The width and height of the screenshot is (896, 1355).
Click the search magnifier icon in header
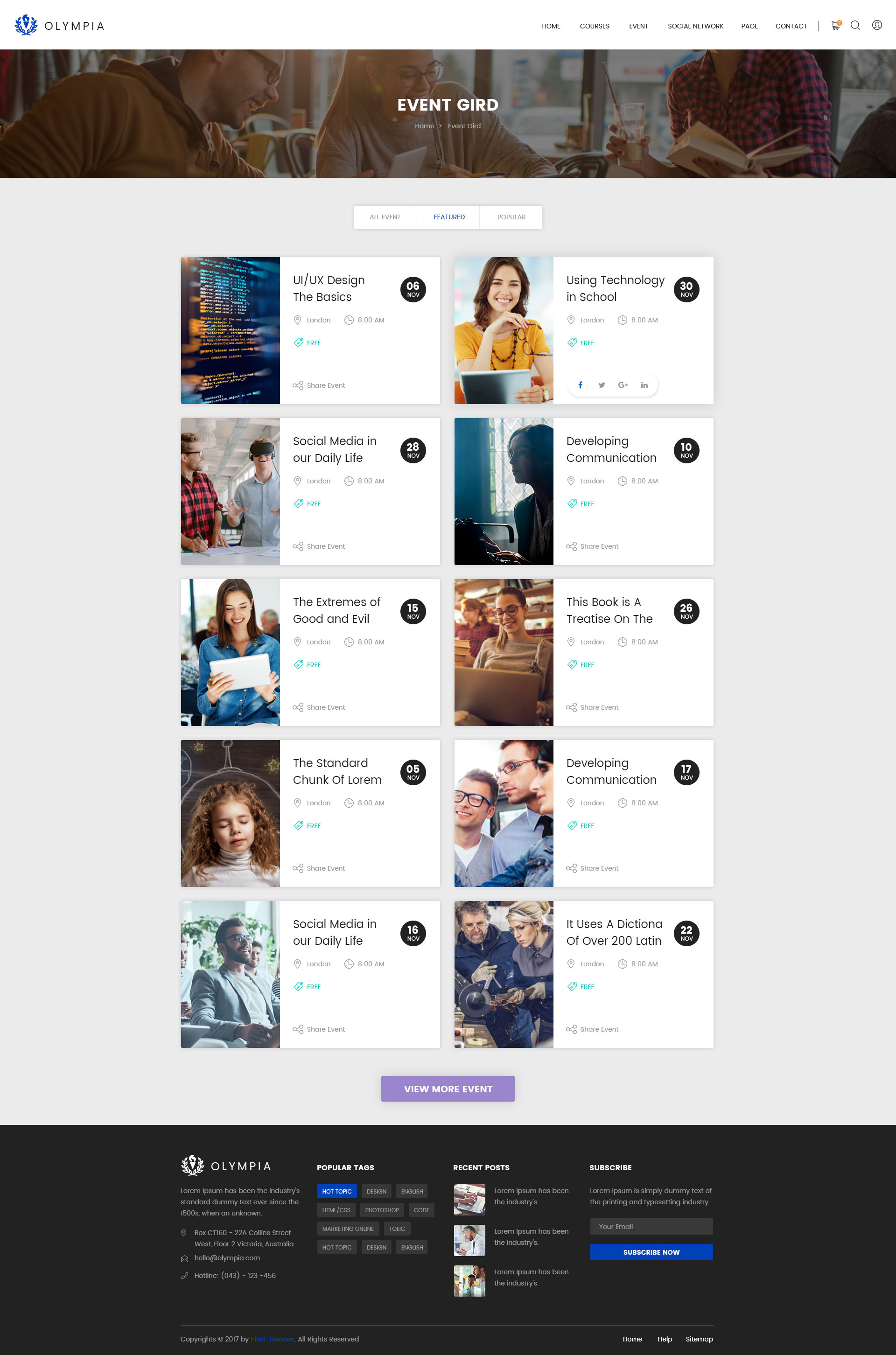coord(855,25)
